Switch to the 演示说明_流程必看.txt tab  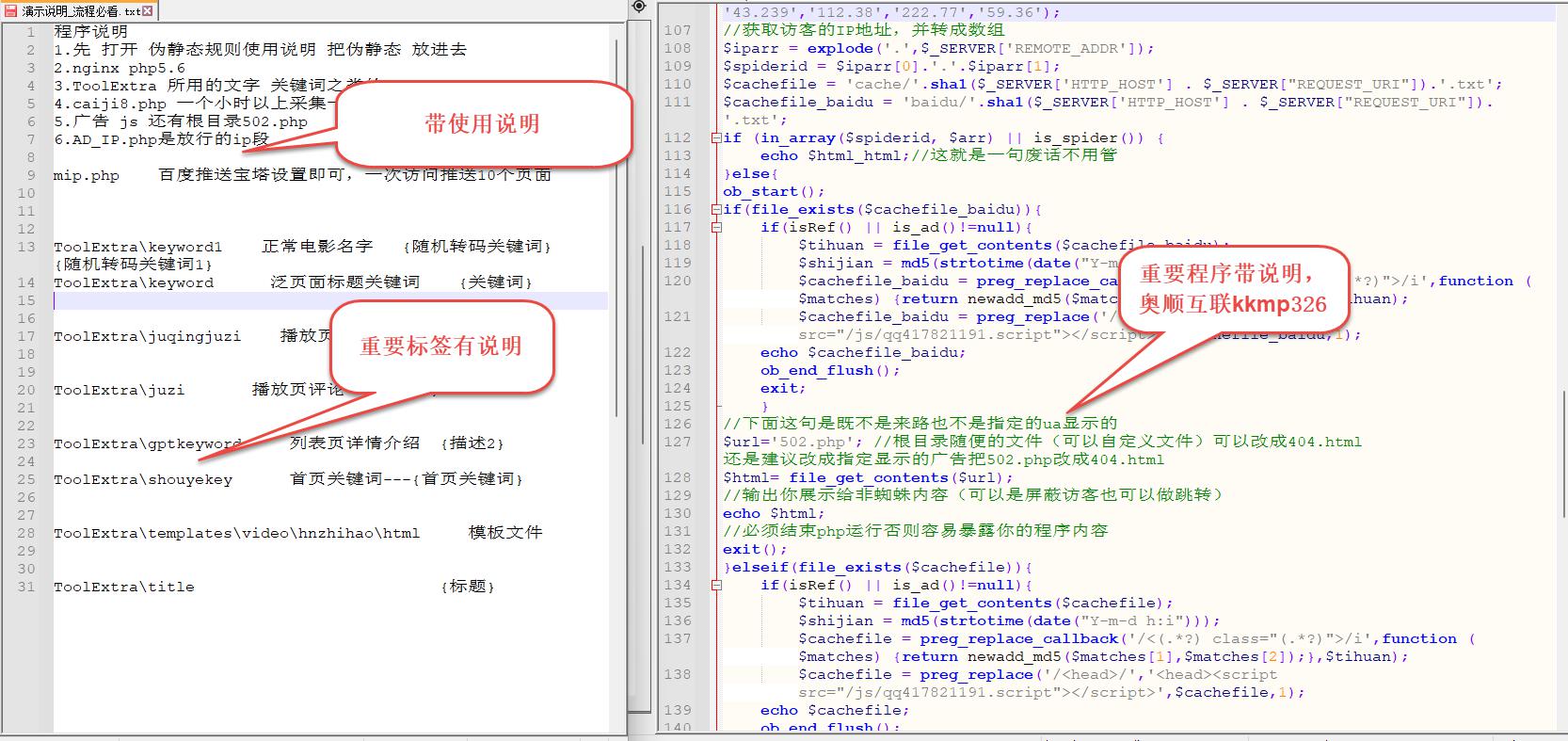(81, 11)
